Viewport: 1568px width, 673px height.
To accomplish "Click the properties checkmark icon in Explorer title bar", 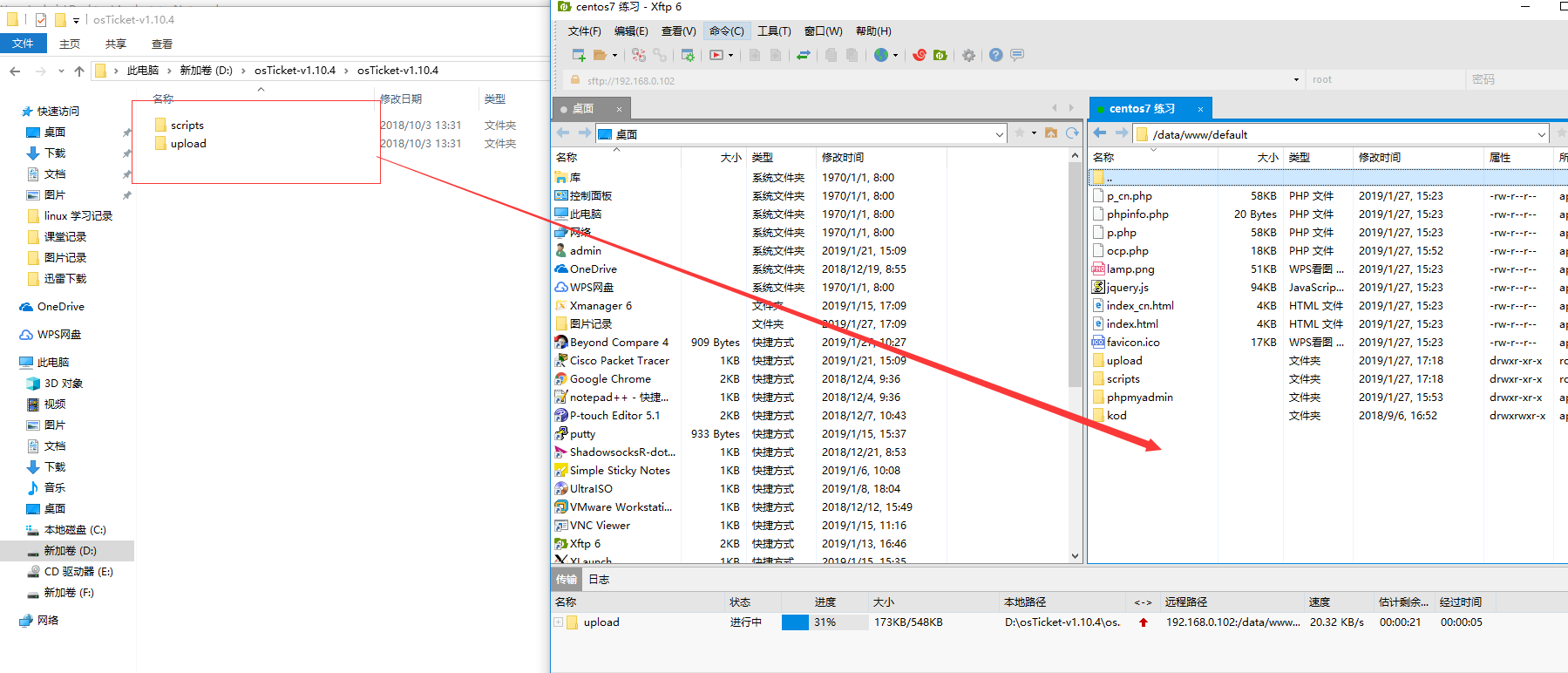I will (x=40, y=19).
